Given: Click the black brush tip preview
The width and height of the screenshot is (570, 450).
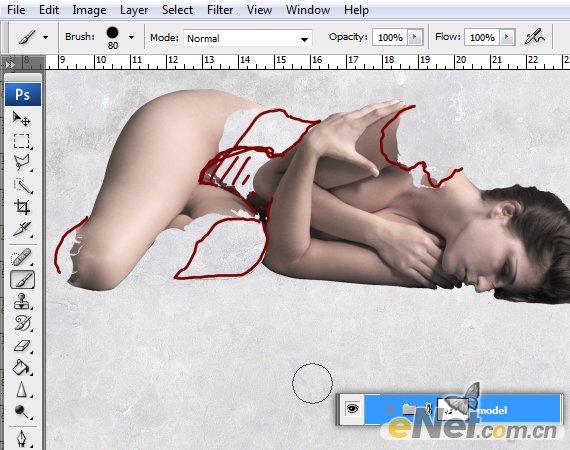Looking at the screenshot, I should [113, 33].
